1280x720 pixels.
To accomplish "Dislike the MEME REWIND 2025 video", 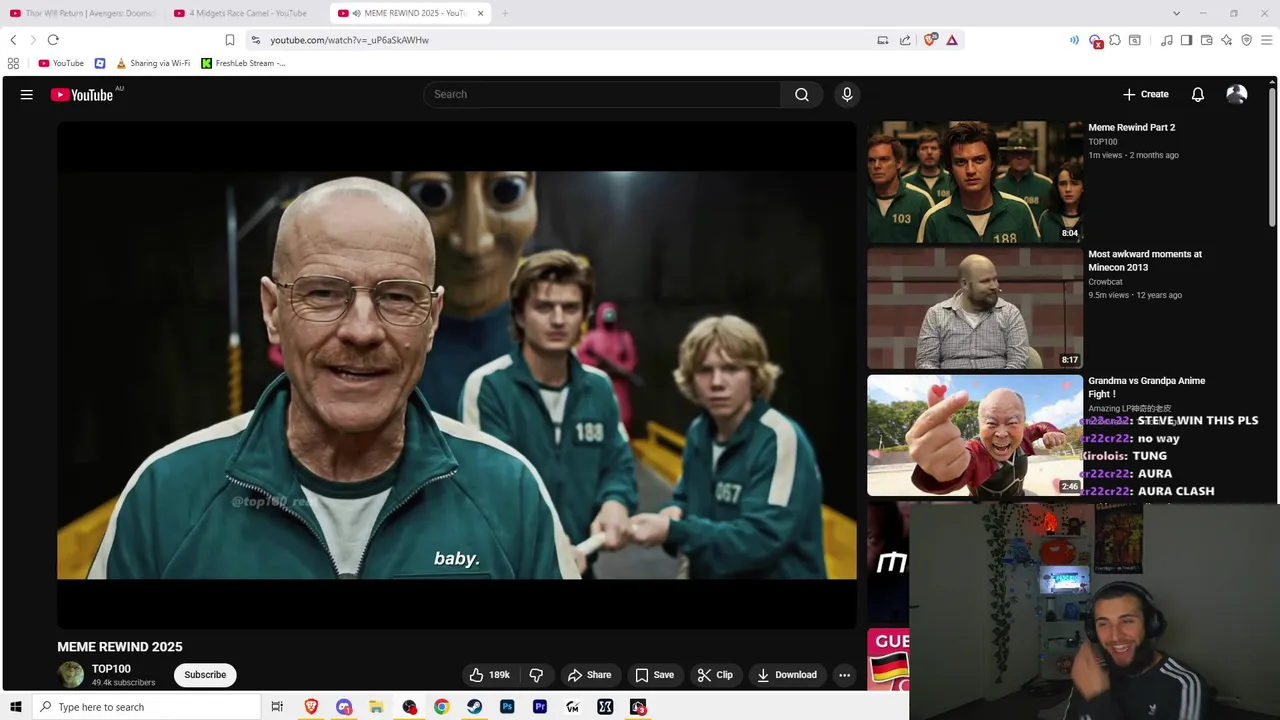I will click(536, 675).
